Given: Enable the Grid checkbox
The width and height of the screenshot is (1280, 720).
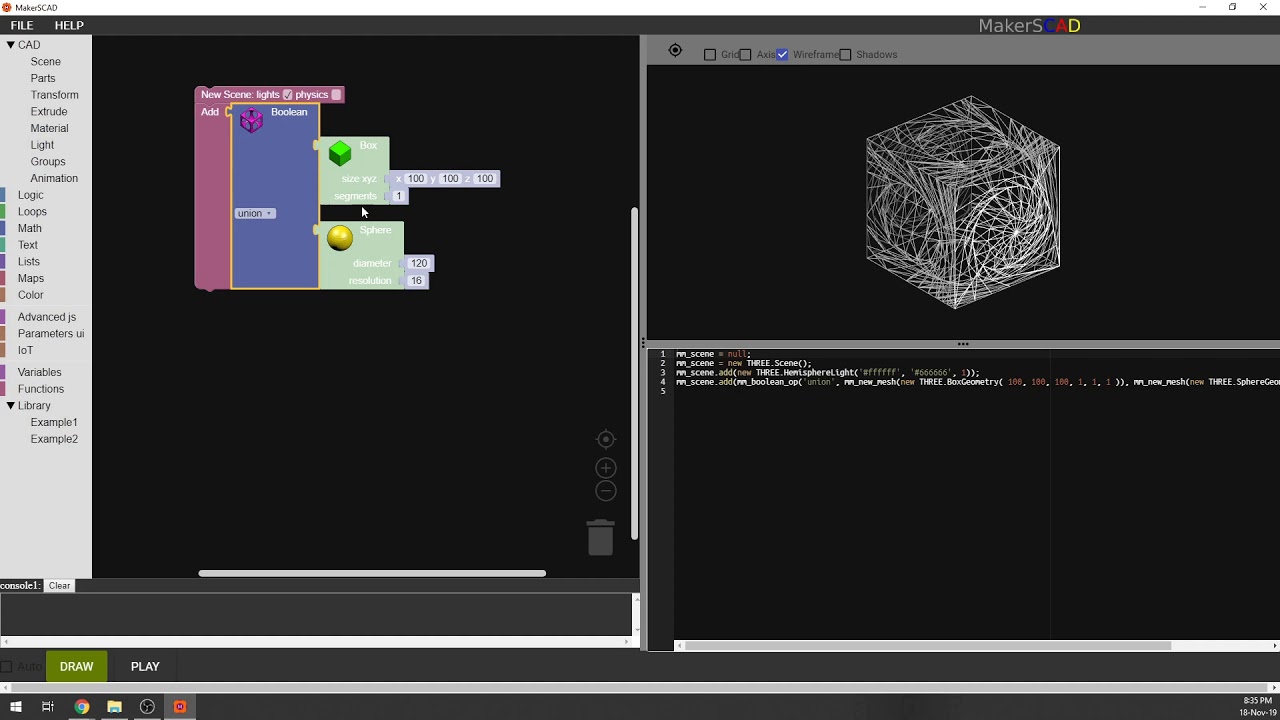Looking at the screenshot, I should pos(710,55).
